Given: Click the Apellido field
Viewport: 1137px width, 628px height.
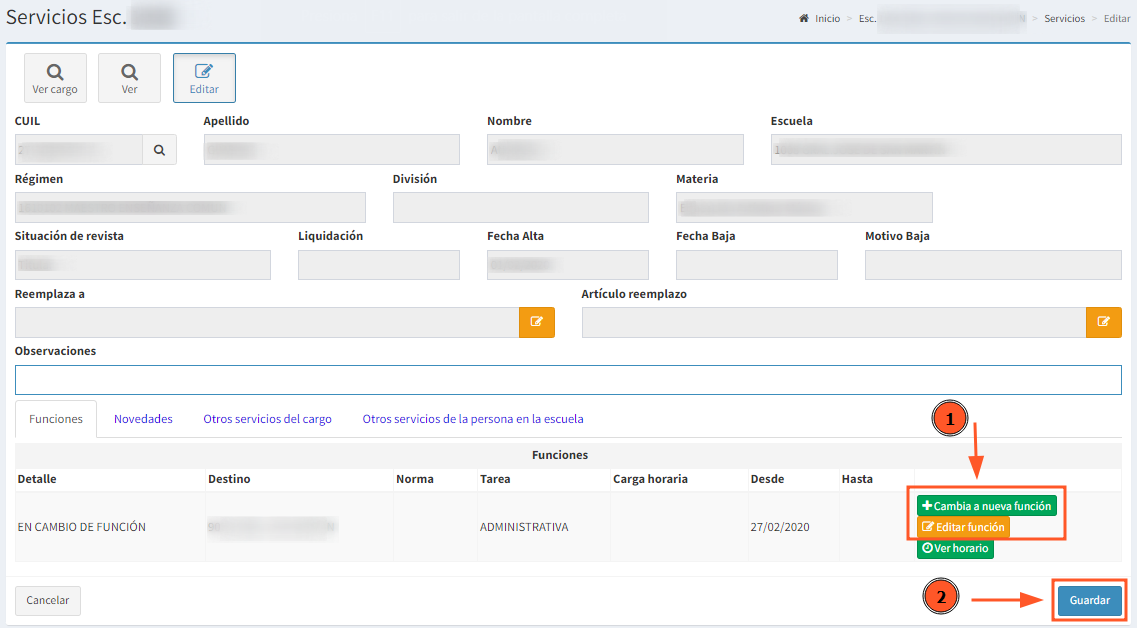Looking at the screenshot, I should point(331,150).
